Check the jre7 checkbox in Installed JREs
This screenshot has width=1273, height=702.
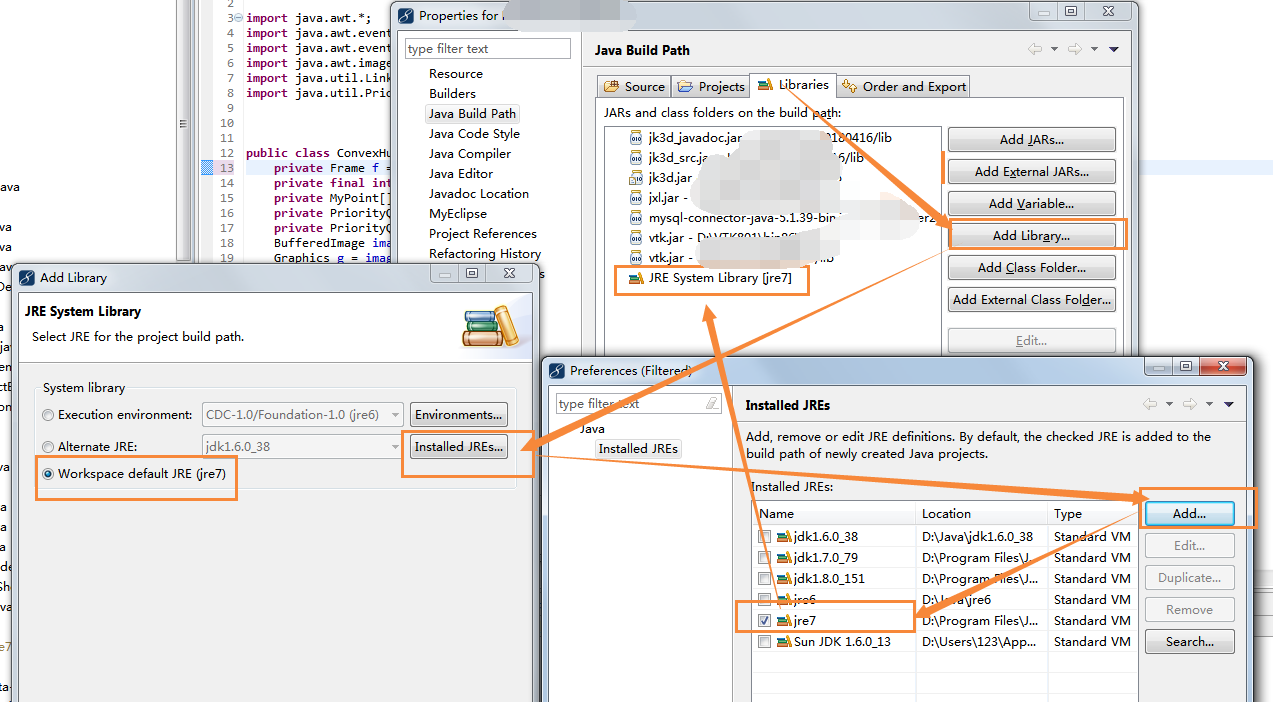click(765, 620)
